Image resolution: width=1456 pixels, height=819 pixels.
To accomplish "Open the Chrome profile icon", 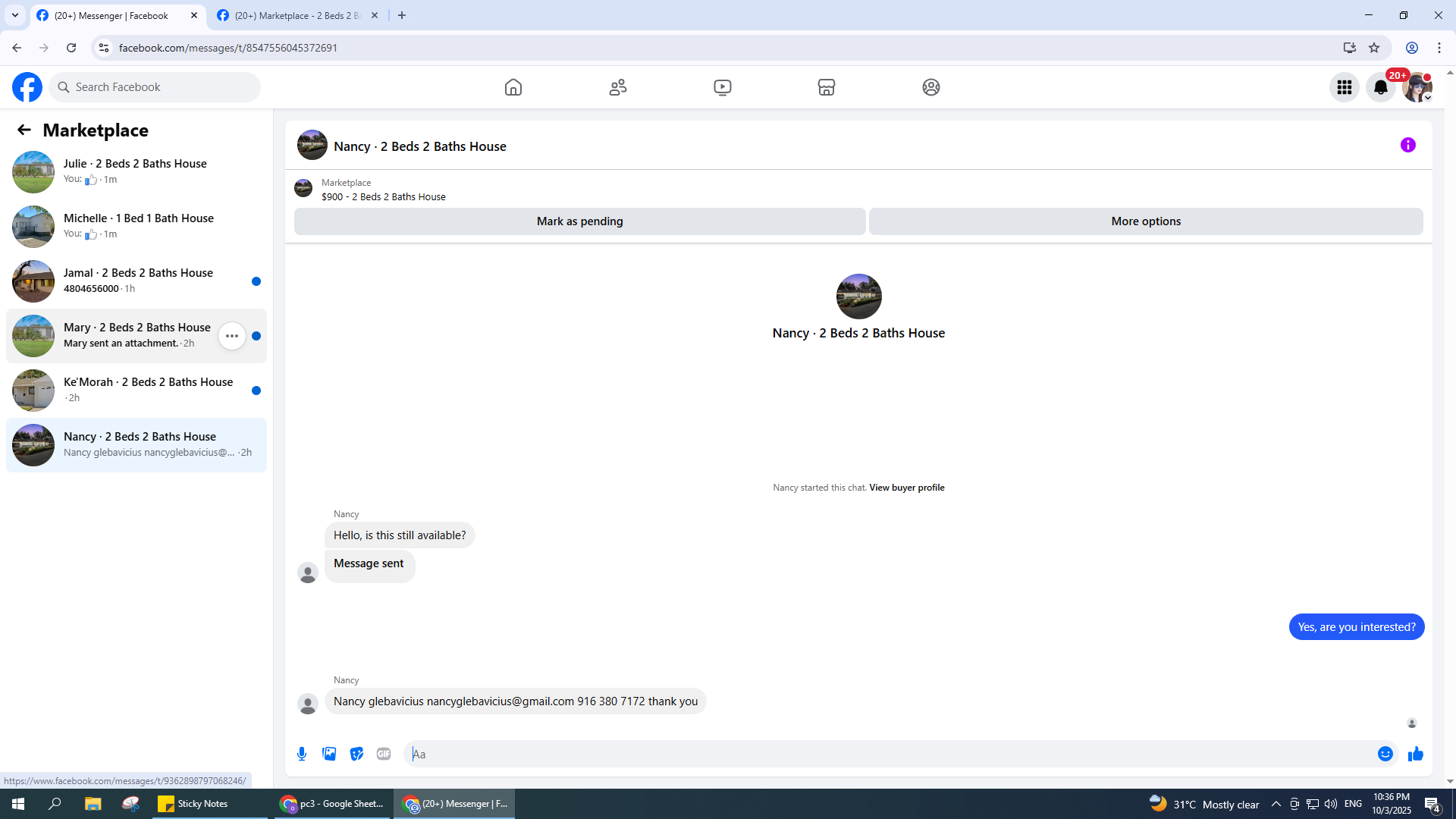I will pos(1412,48).
